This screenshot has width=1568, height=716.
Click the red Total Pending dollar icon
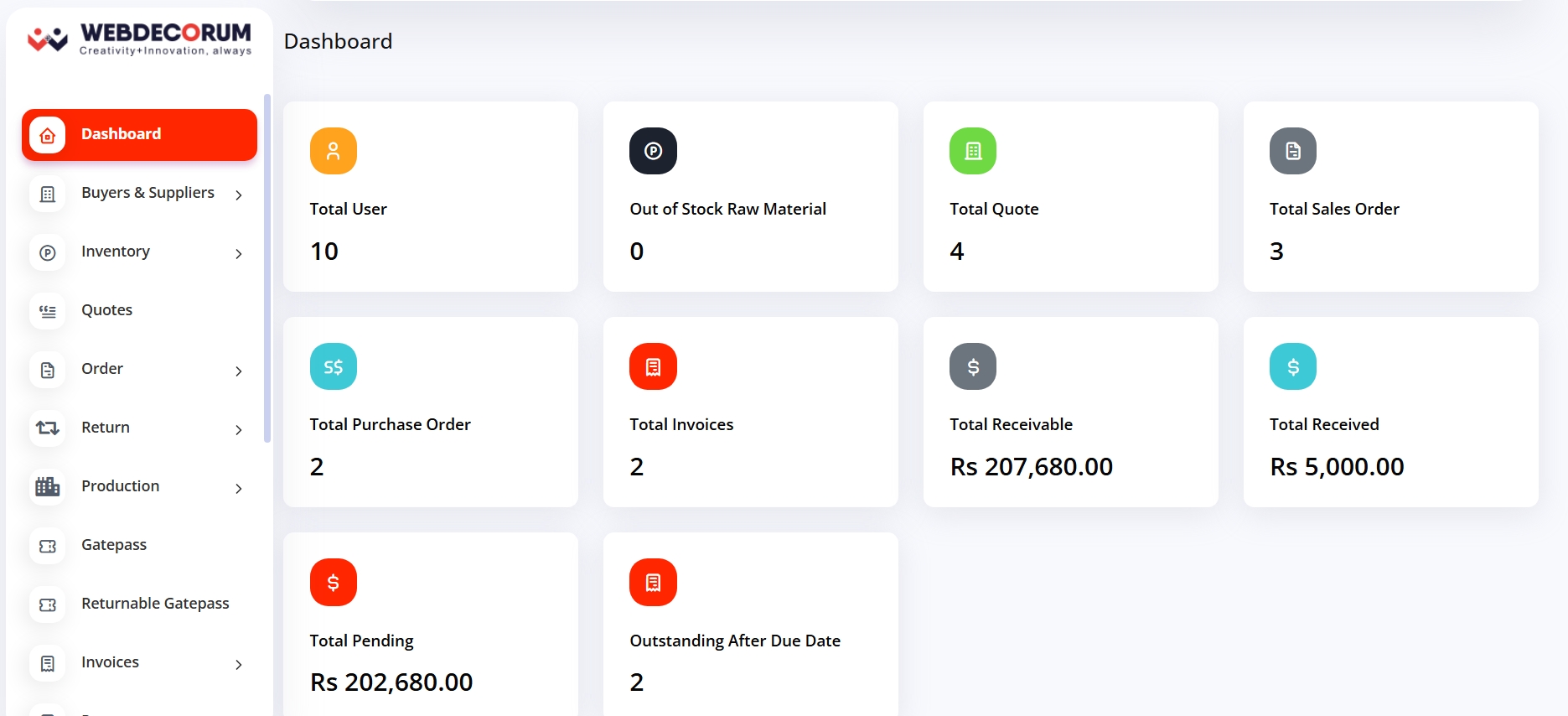pos(333,582)
